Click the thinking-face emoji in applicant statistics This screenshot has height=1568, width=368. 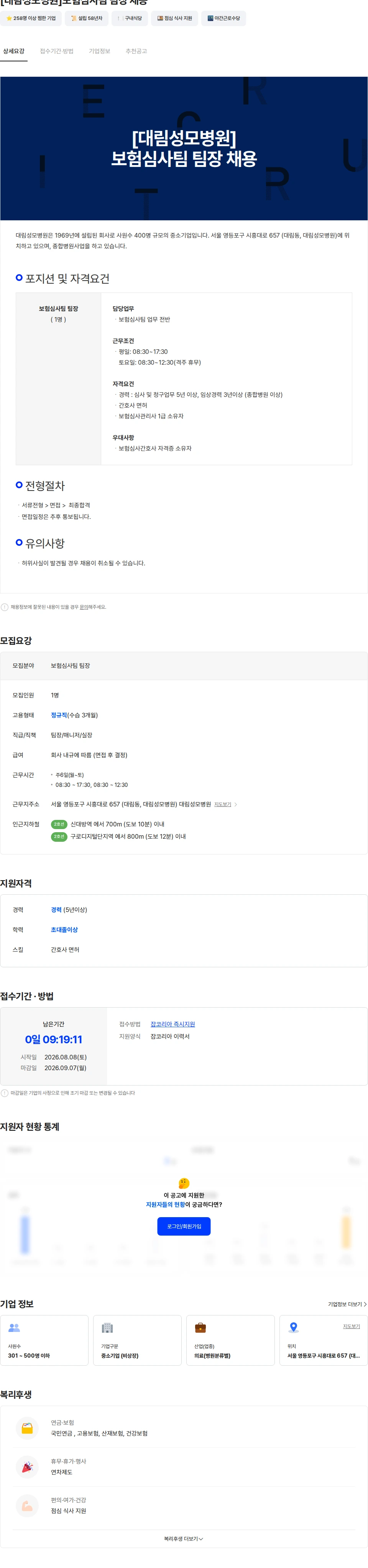pos(184,1183)
